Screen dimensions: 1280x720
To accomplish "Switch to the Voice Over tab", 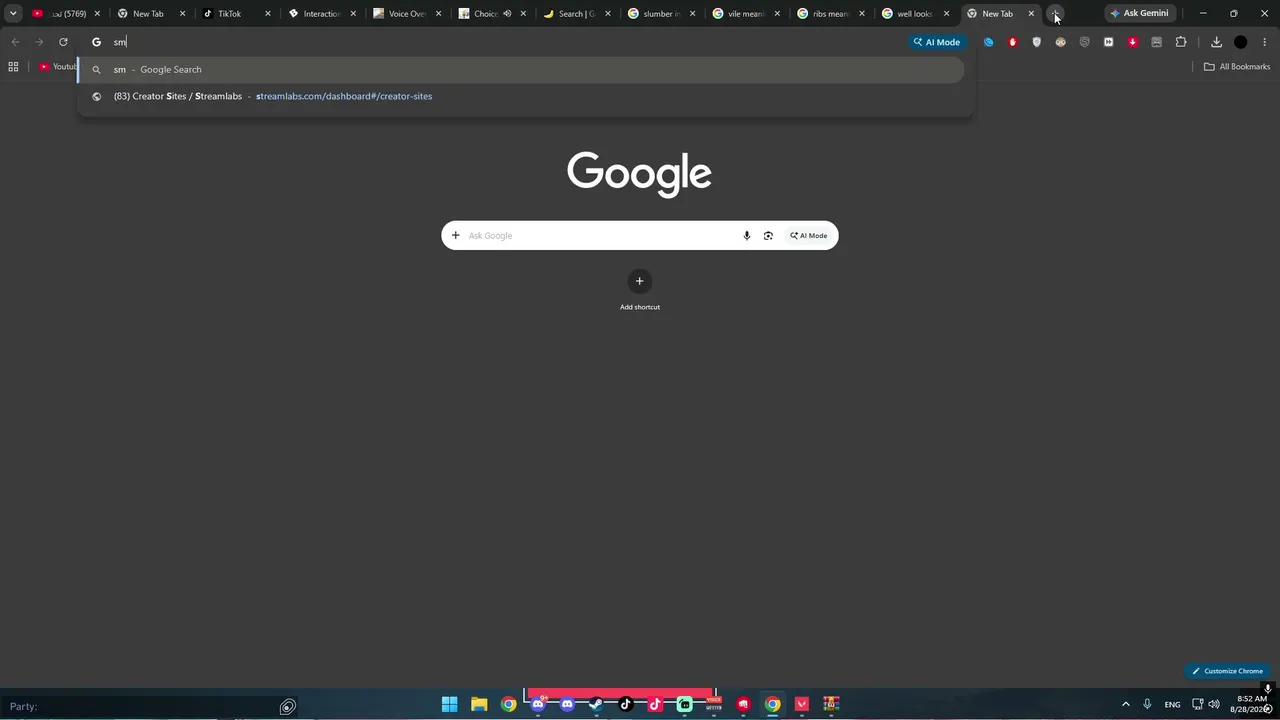I will click(x=406, y=13).
